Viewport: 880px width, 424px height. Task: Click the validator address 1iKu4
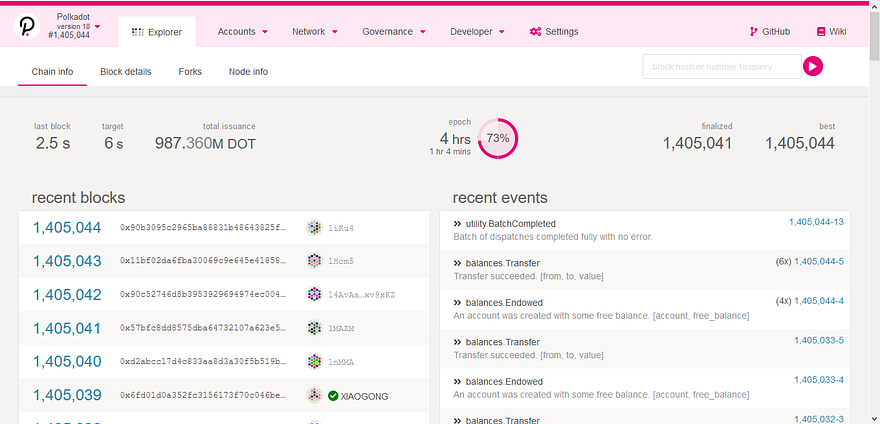tap(341, 228)
